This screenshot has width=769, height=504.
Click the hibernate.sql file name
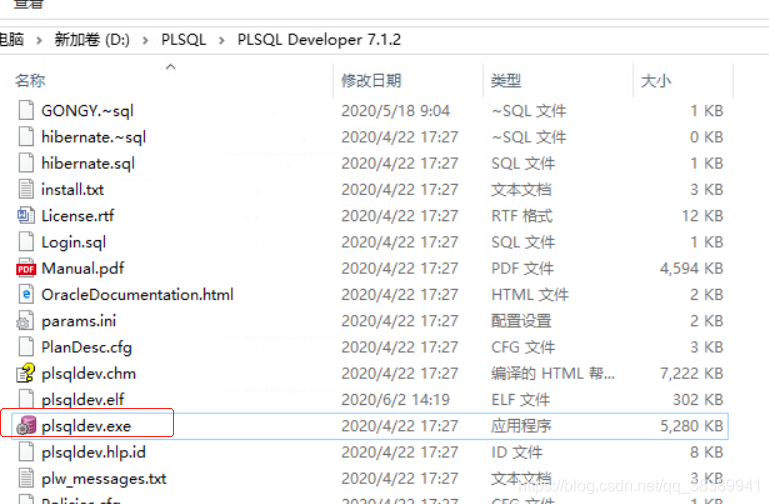(88, 163)
